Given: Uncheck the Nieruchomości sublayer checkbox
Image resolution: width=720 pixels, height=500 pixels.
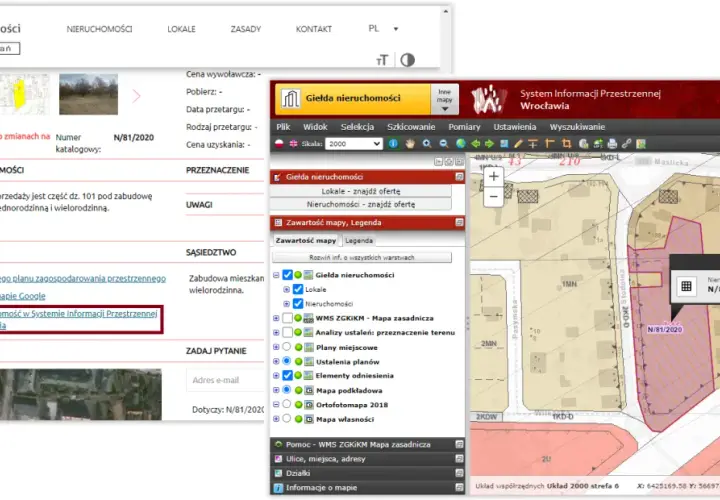Looking at the screenshot, I should (298, 303).
